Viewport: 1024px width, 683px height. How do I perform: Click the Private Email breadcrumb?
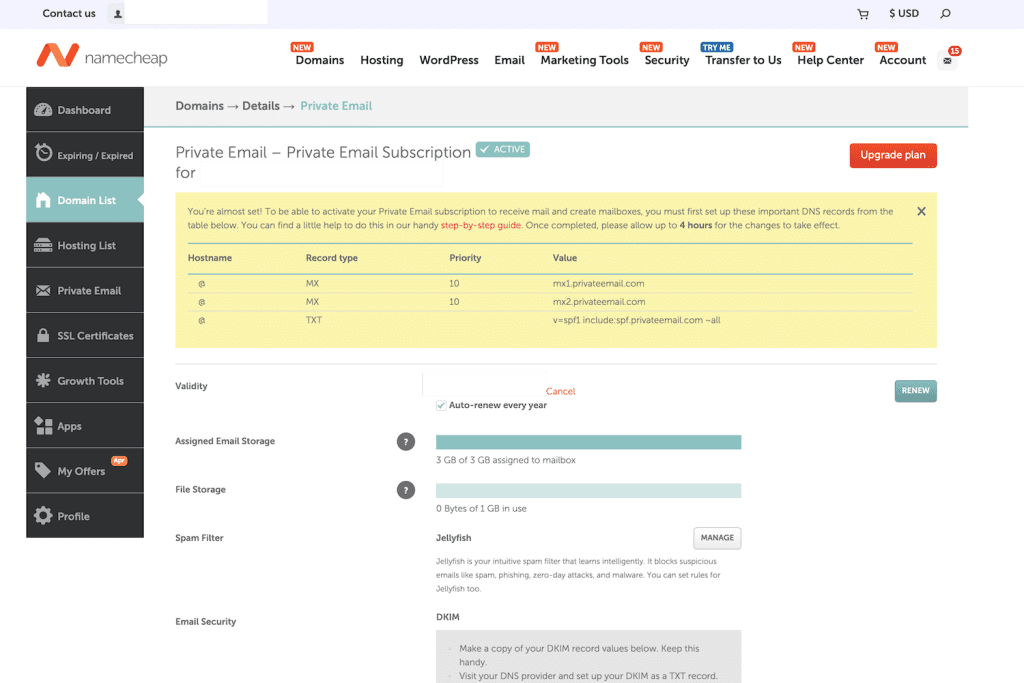(336, 106)
